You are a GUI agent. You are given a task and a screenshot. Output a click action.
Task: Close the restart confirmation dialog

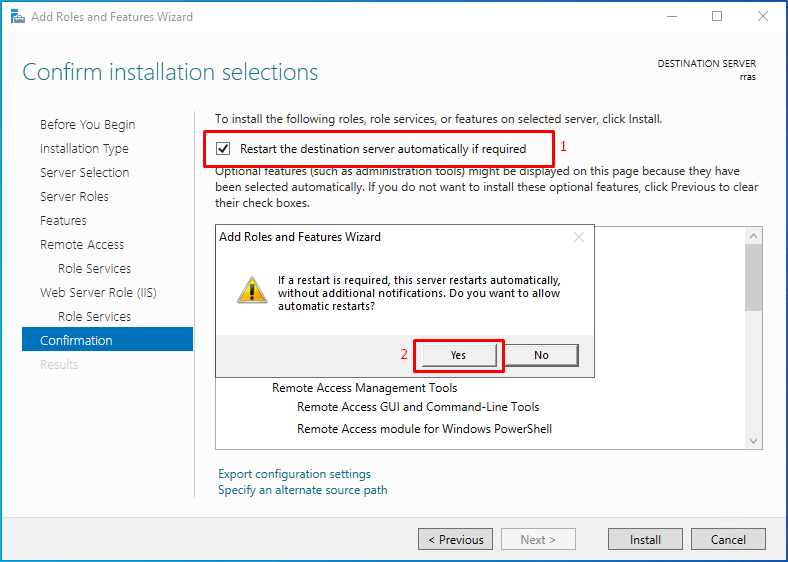click(x=579, y=237)
